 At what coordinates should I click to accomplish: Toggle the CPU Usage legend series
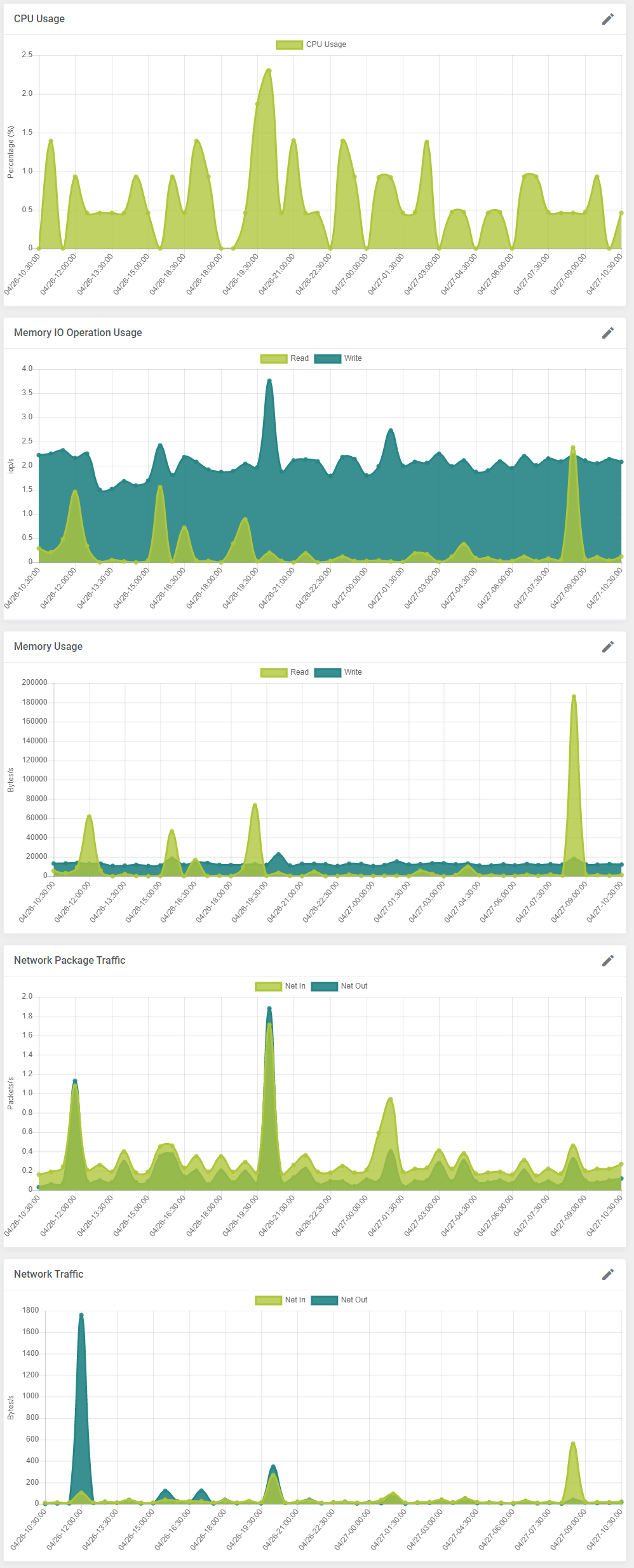pyautogui.click(x=311, y=44)
